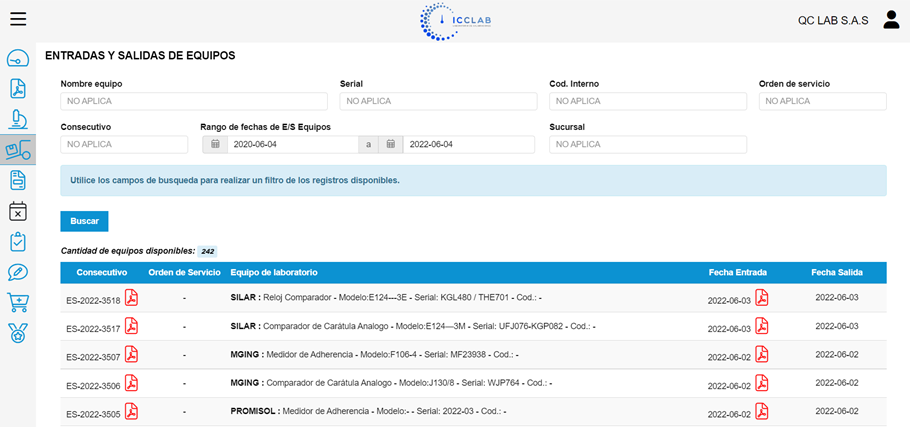Open the hamburger menu
The width and height of the screenshot is (910, 427).
pos(18,19)
